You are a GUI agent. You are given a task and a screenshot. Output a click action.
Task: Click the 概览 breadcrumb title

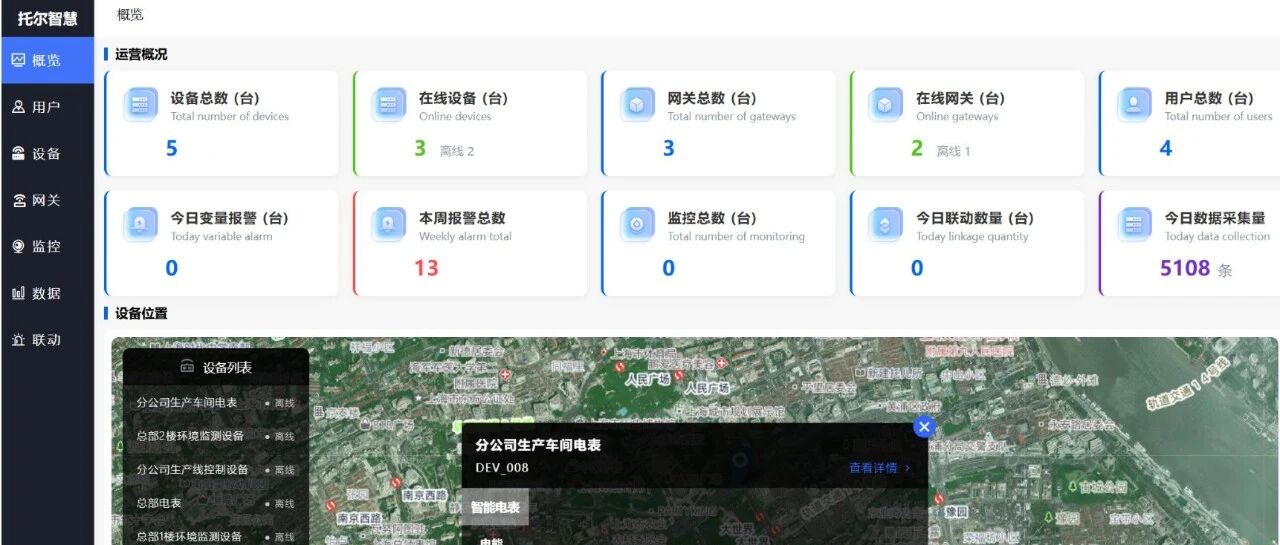pyautogui.click(x=130, y=14)
